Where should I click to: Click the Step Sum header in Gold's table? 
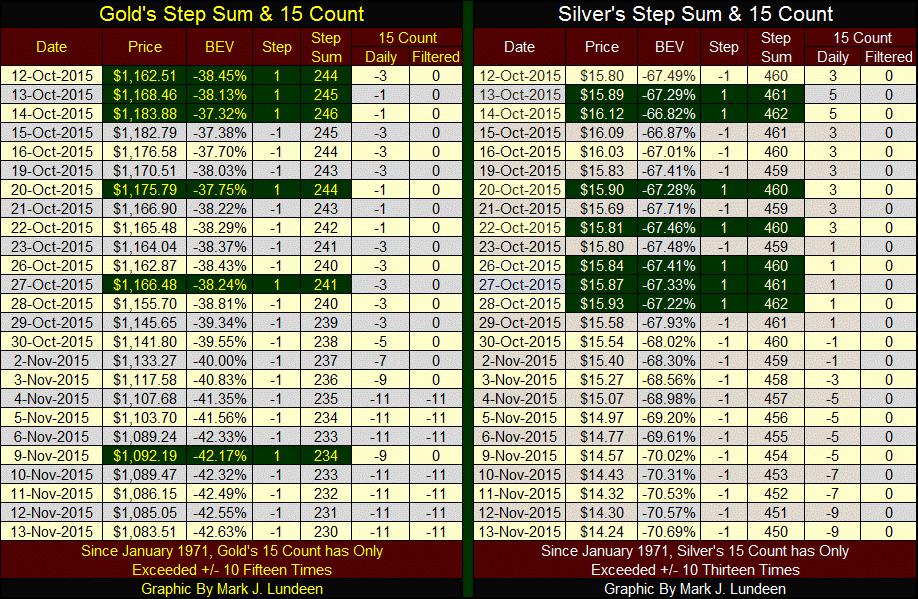point(326,47)
